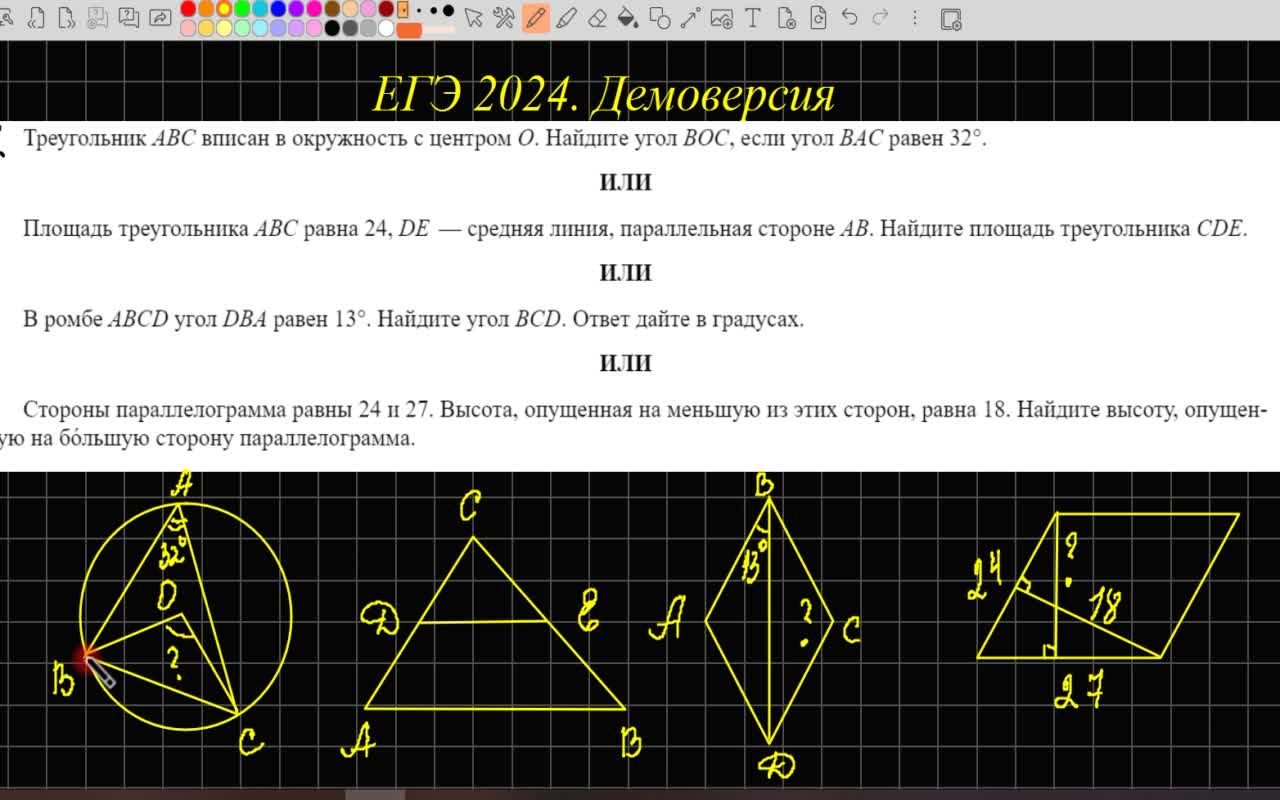Click the handwritten '32°' angle label in circle

click(x=171, y=553)
